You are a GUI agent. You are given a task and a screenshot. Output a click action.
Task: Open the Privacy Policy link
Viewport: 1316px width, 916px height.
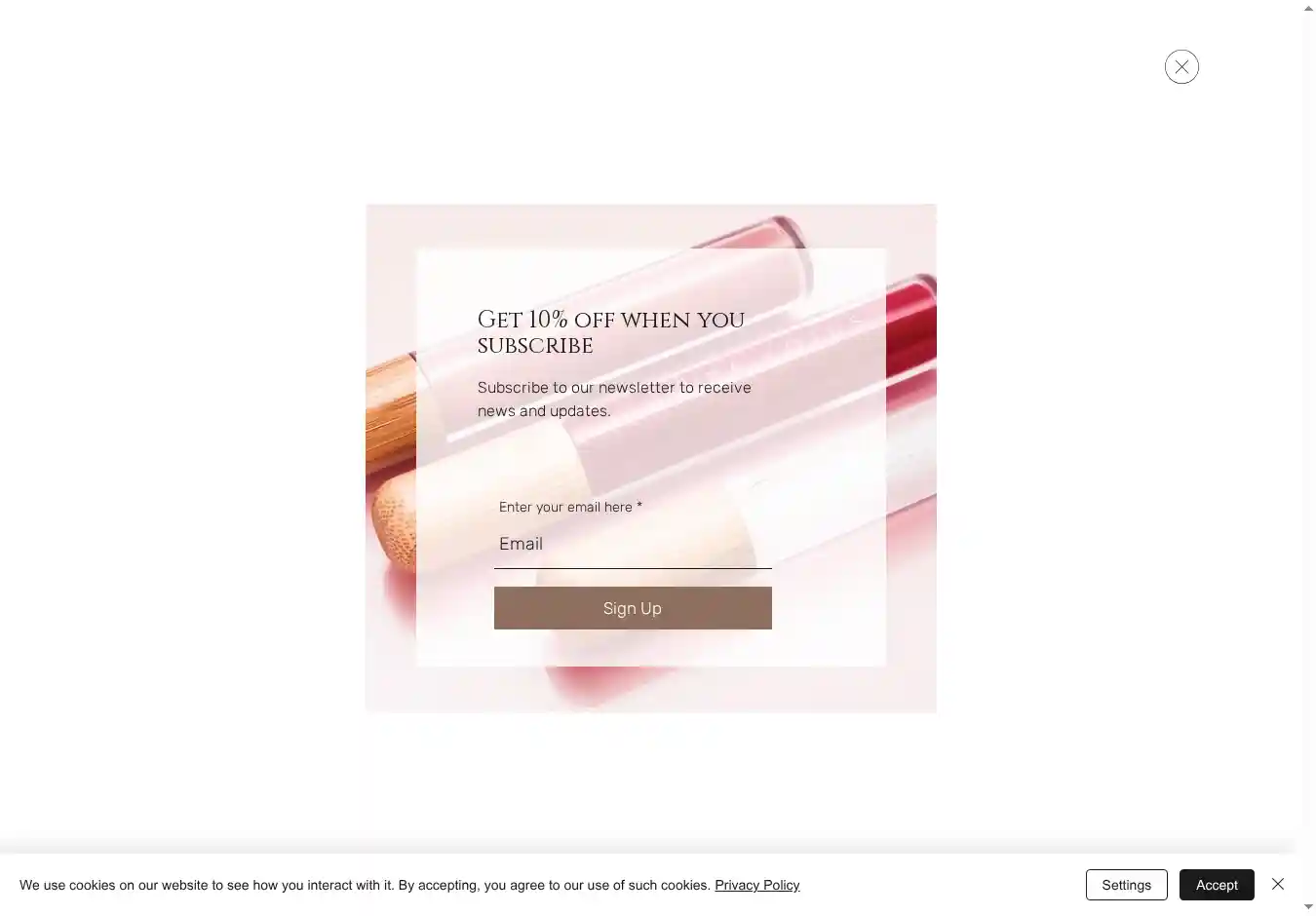pos(756,885)
